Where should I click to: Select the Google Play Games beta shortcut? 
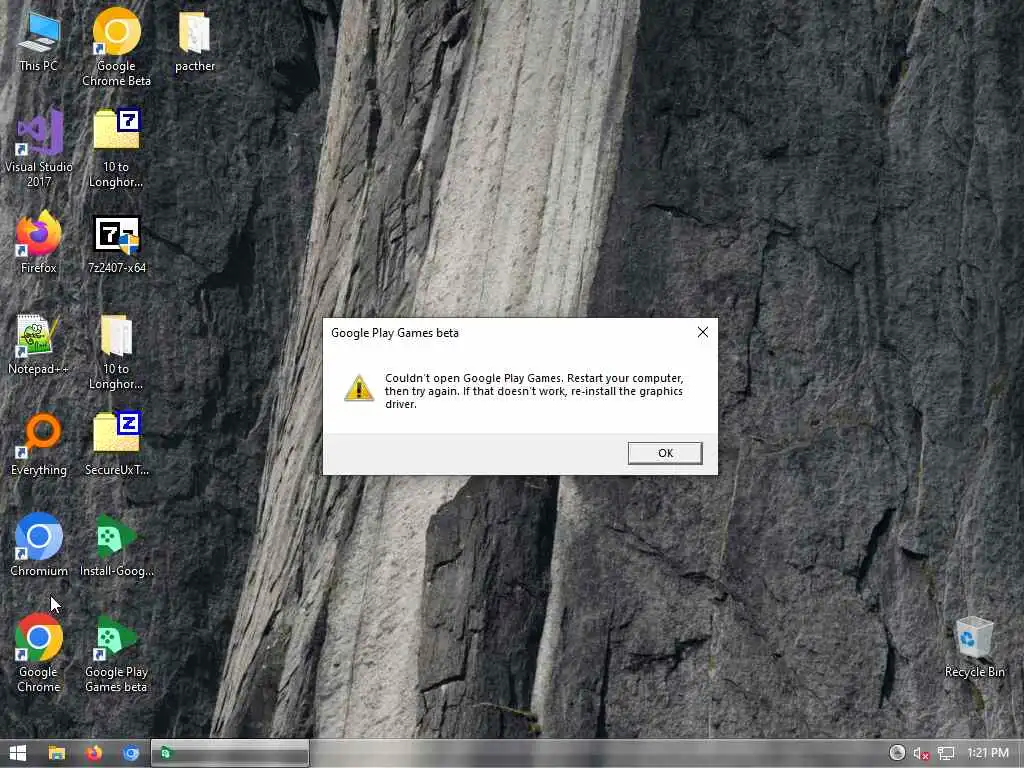[x=116, y=652]
